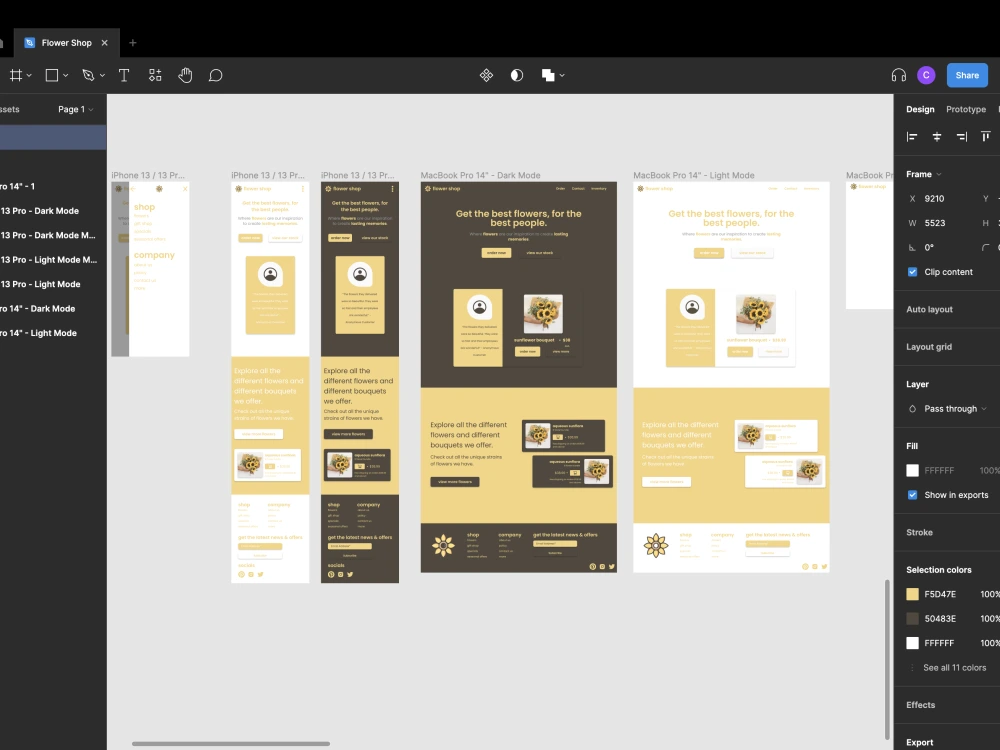Select the Hand tool
1000x750 pixels.
(x=185, y=75)
